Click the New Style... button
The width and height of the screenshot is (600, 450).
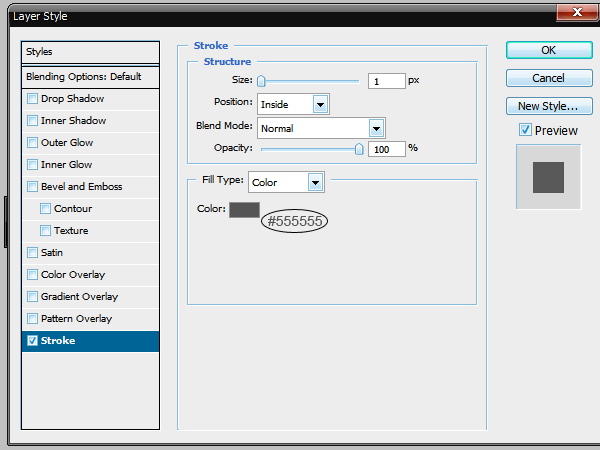point(548,106)
